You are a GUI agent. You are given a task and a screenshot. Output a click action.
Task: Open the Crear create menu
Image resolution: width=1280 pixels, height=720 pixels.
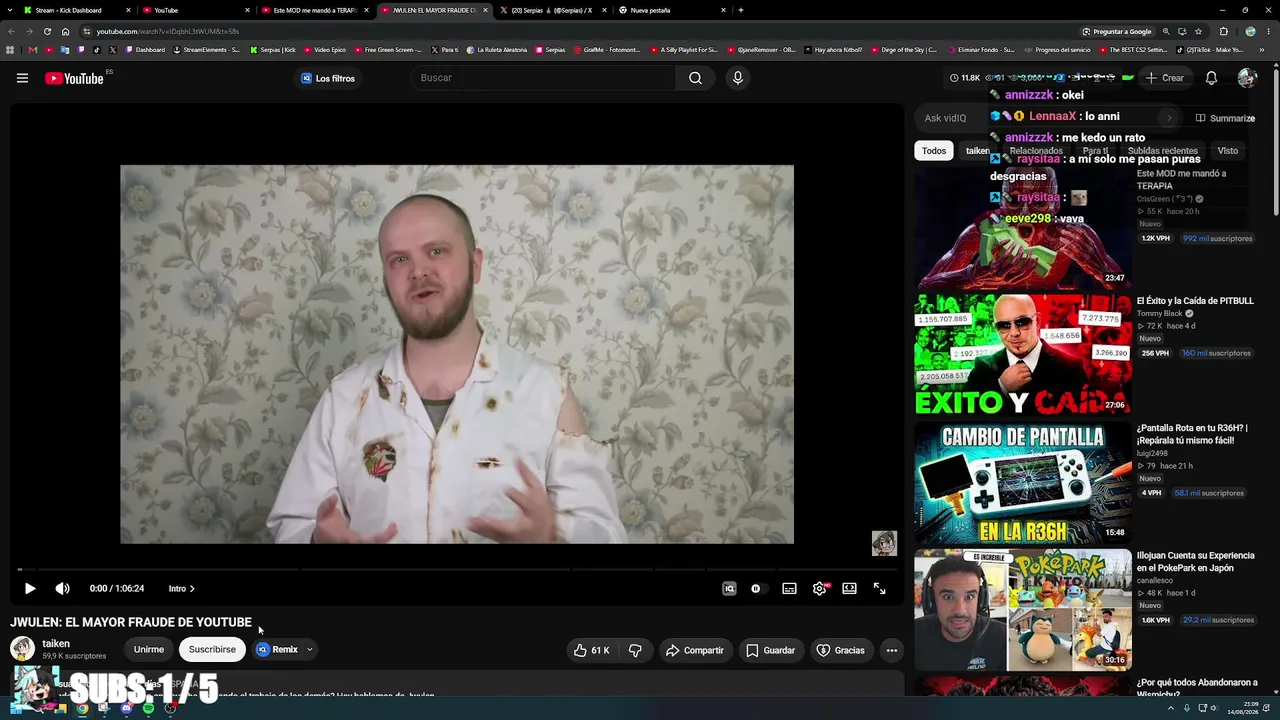tap(1165, 78)
